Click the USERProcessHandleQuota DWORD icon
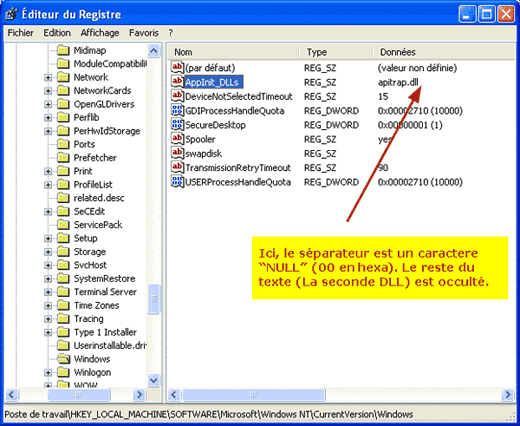This screenshot has width=520, height=426. point(177,182)
